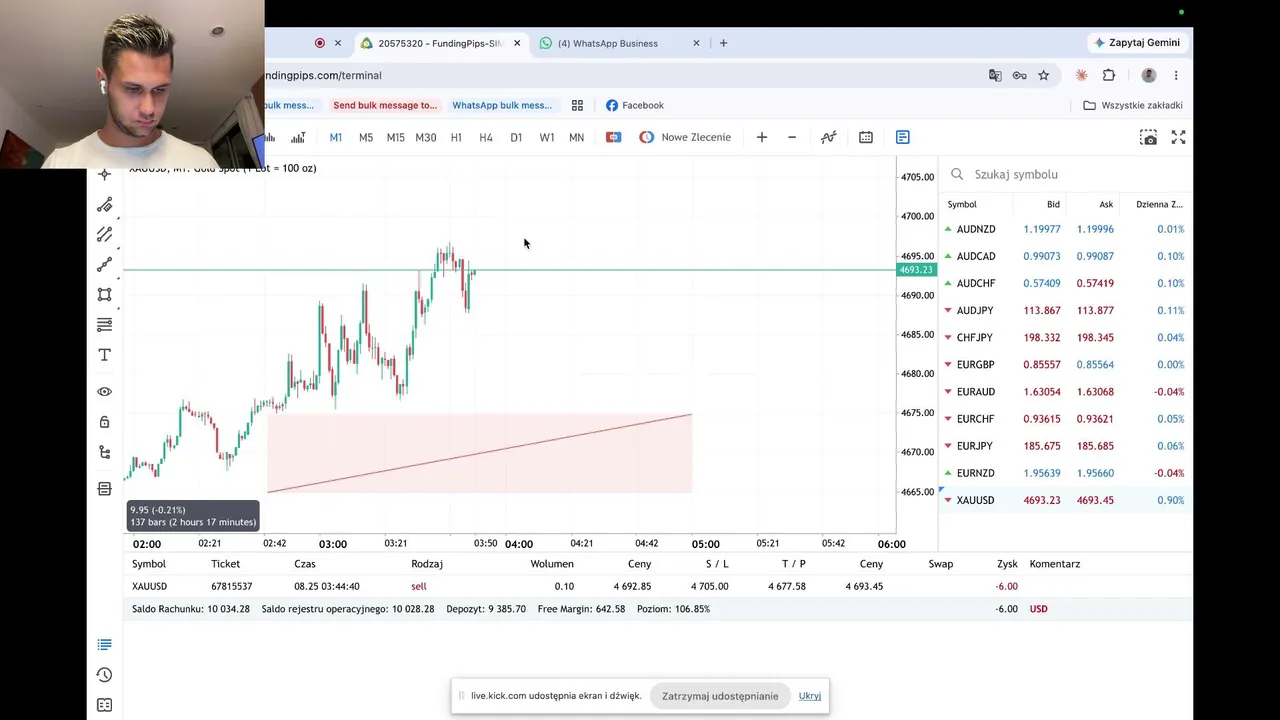Select the polyline path drawing tool

104,265
